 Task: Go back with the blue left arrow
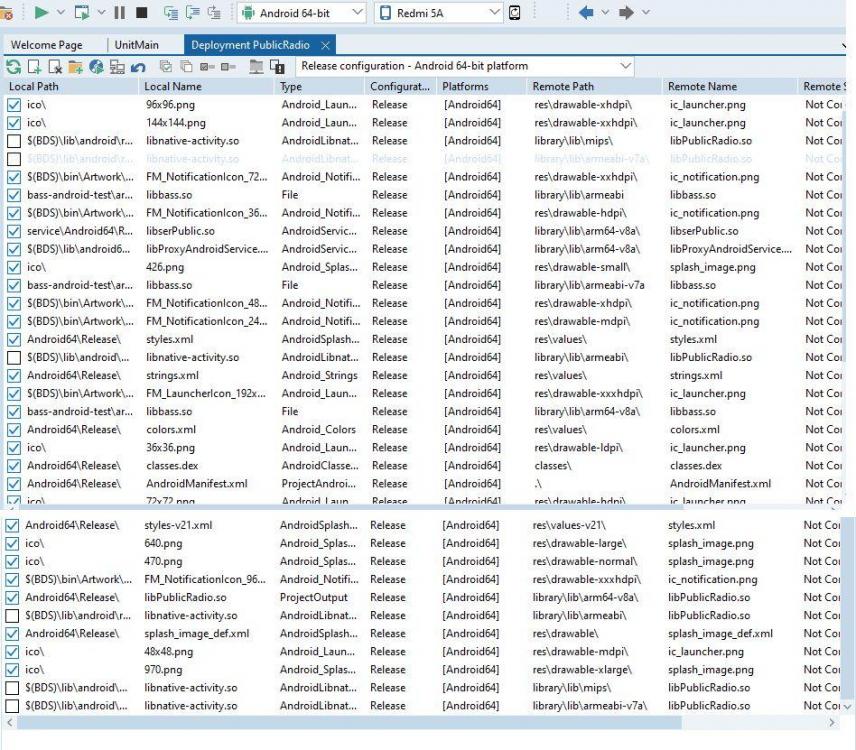click(x=586, y=12)
